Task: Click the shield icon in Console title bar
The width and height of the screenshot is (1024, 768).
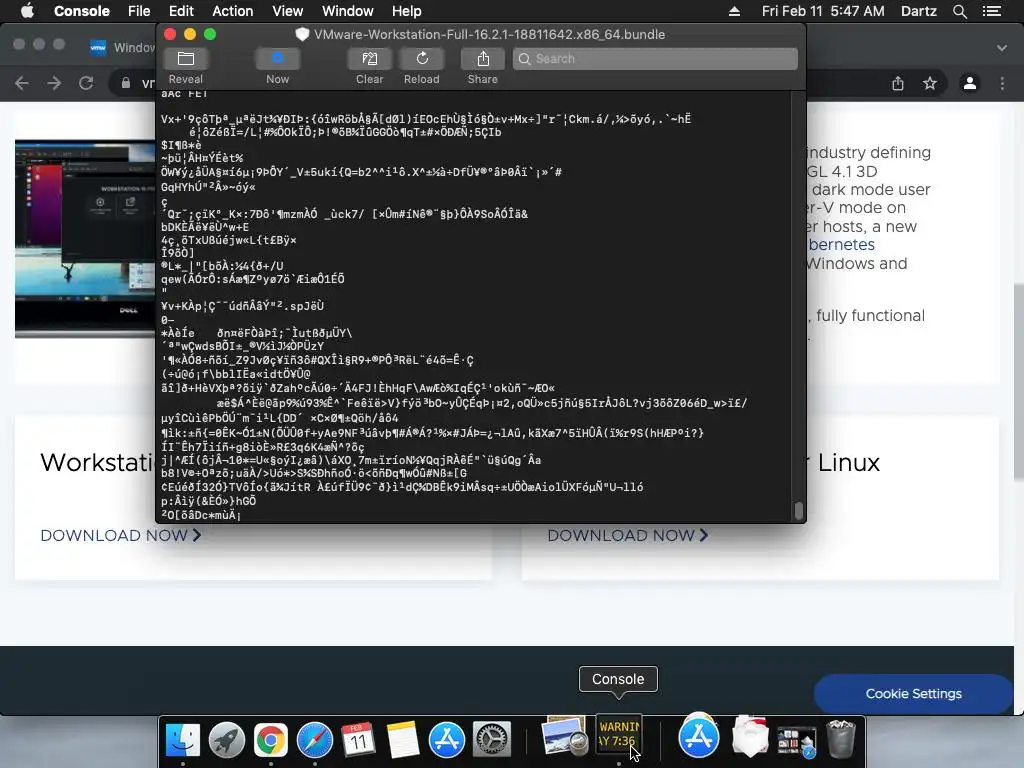Action: 302,35
